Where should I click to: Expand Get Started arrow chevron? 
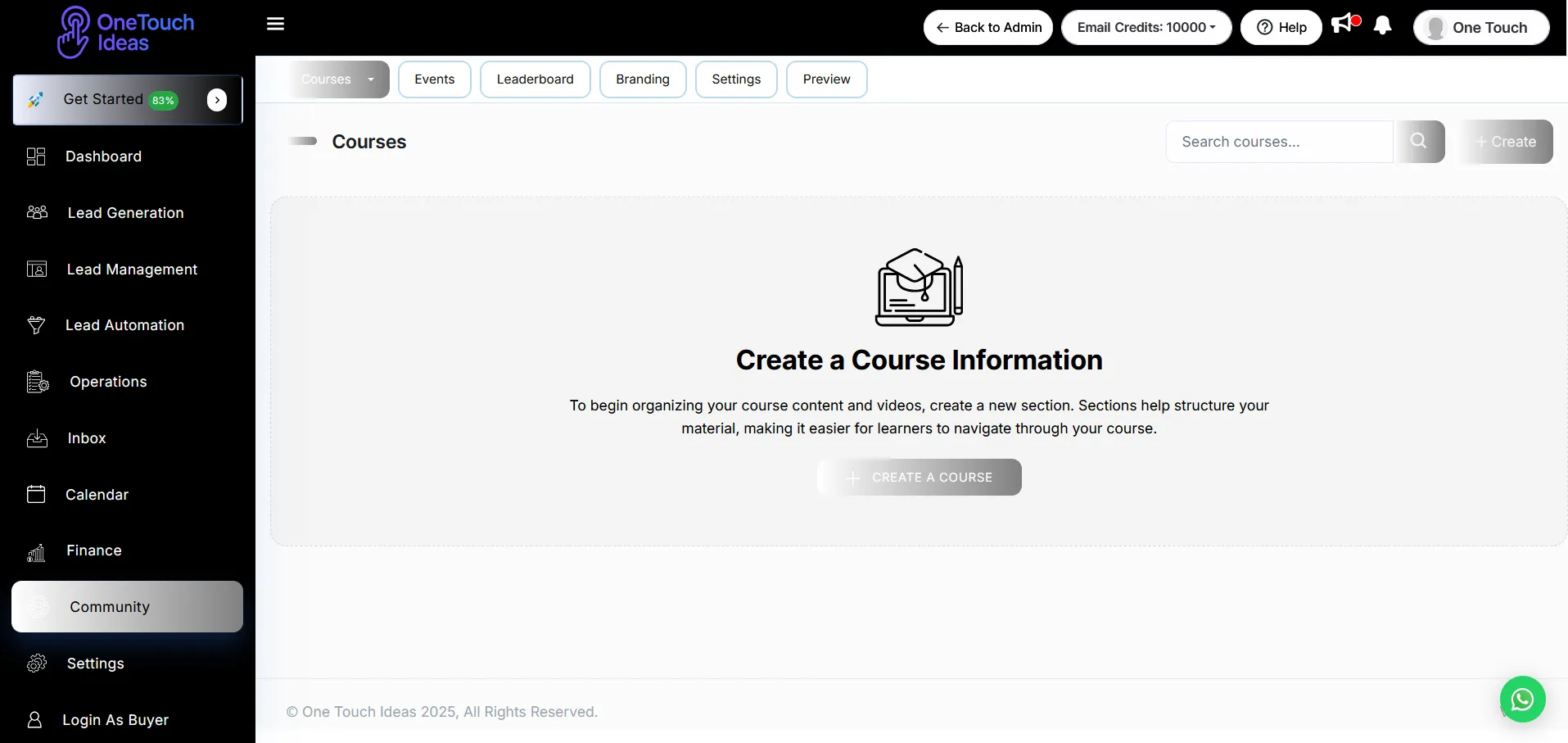[217, 100]
